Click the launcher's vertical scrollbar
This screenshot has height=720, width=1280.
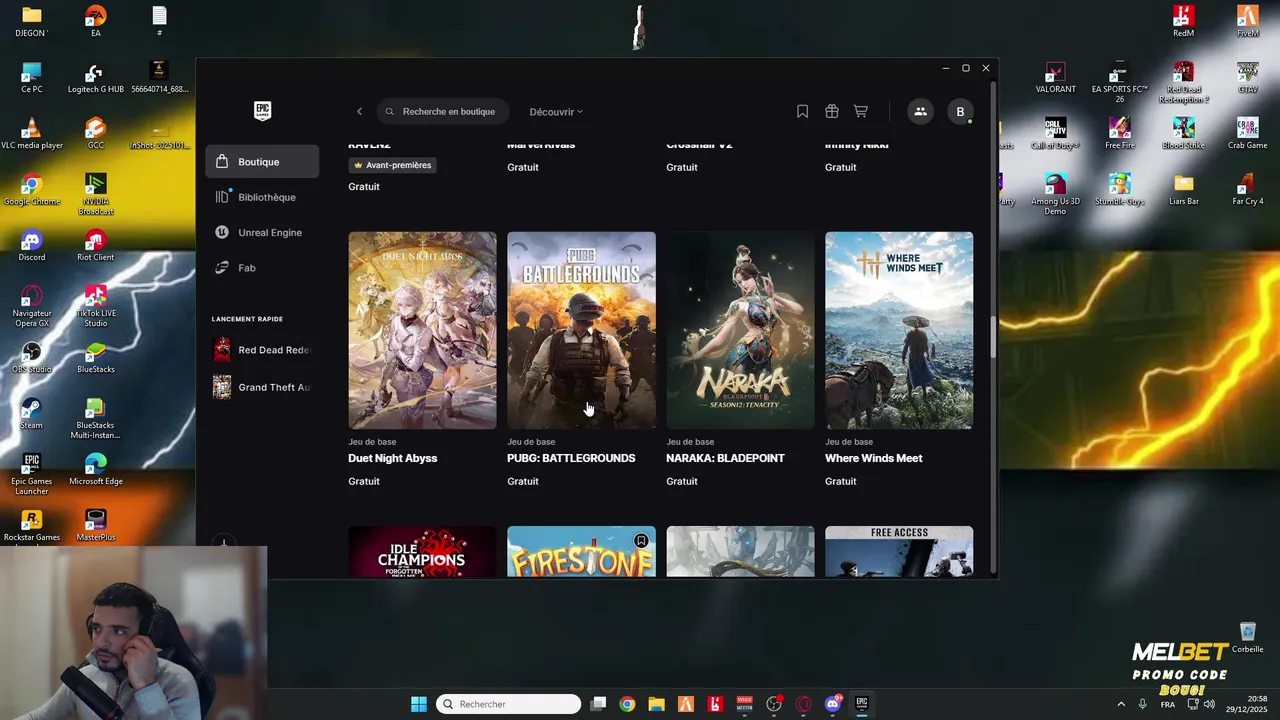(993, 337)
